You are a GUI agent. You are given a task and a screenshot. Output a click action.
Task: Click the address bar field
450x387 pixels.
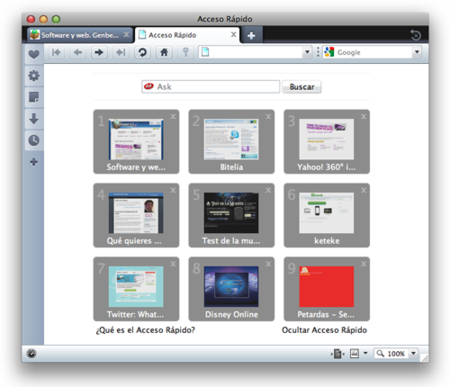(255, 52)
